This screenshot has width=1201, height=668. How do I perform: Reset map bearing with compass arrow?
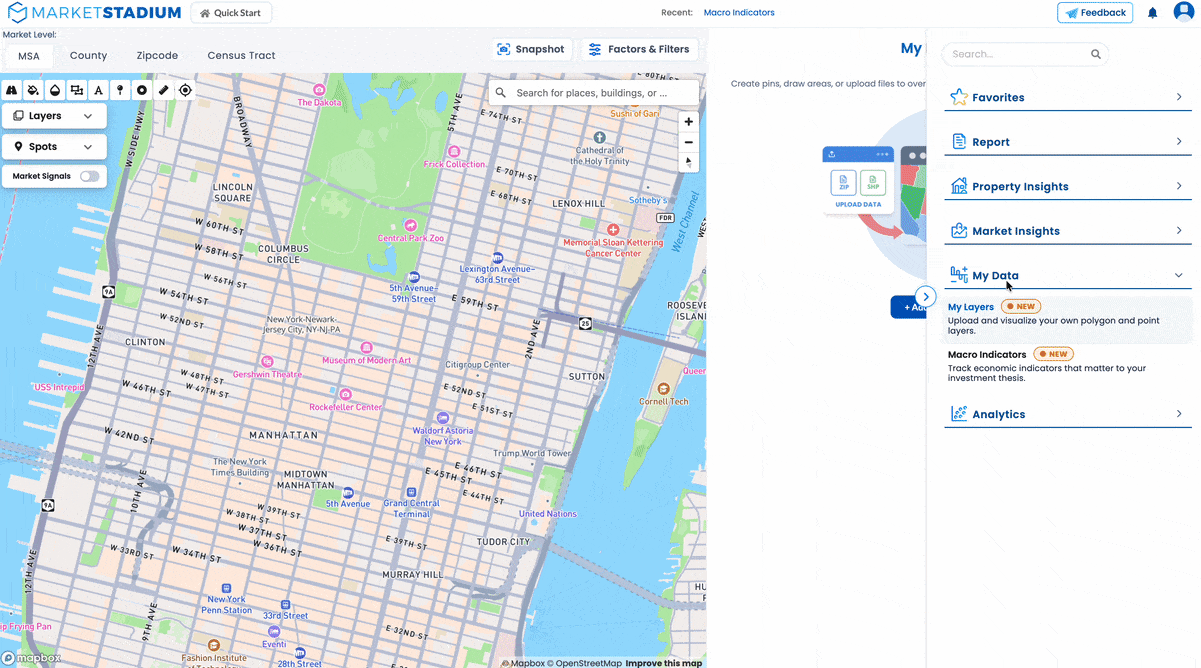coord(688,162)
